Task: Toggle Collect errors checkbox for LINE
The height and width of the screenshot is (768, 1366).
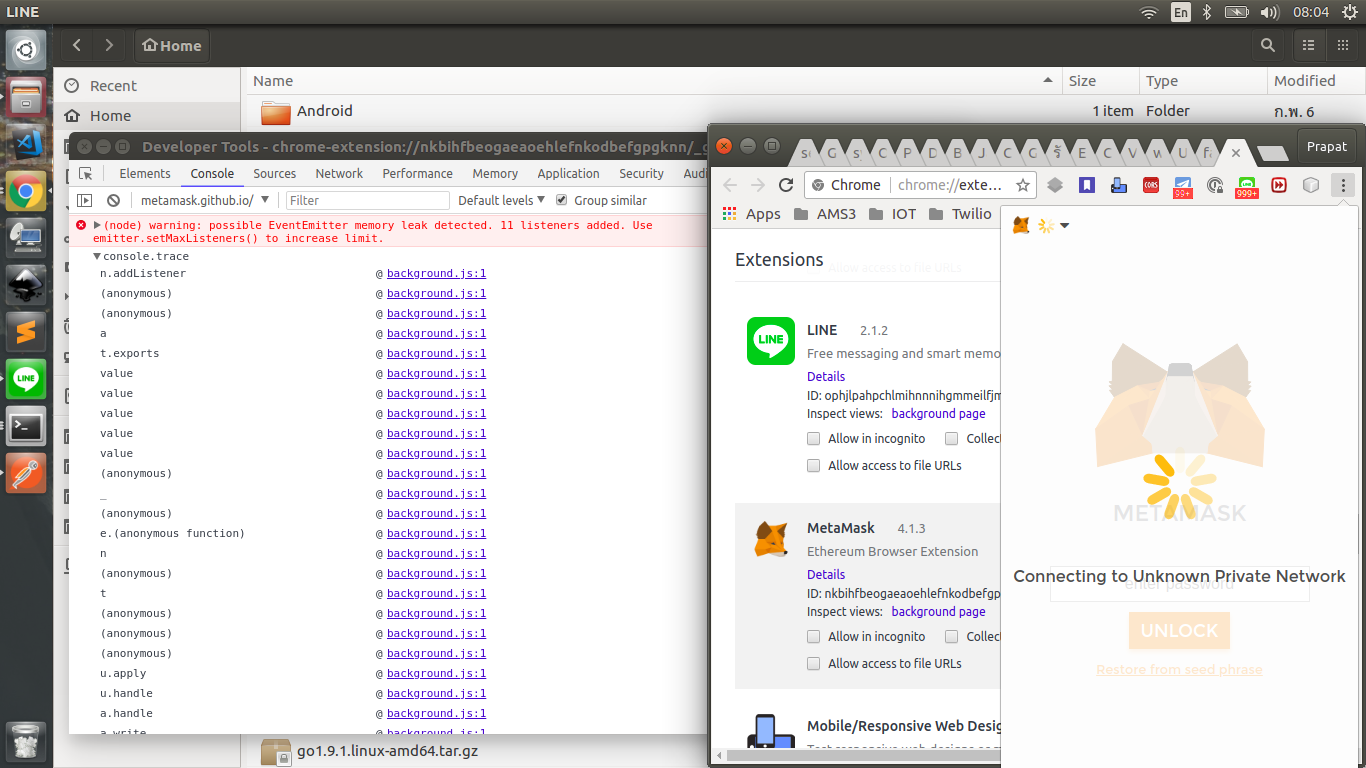Action: [x=952, y=438]
